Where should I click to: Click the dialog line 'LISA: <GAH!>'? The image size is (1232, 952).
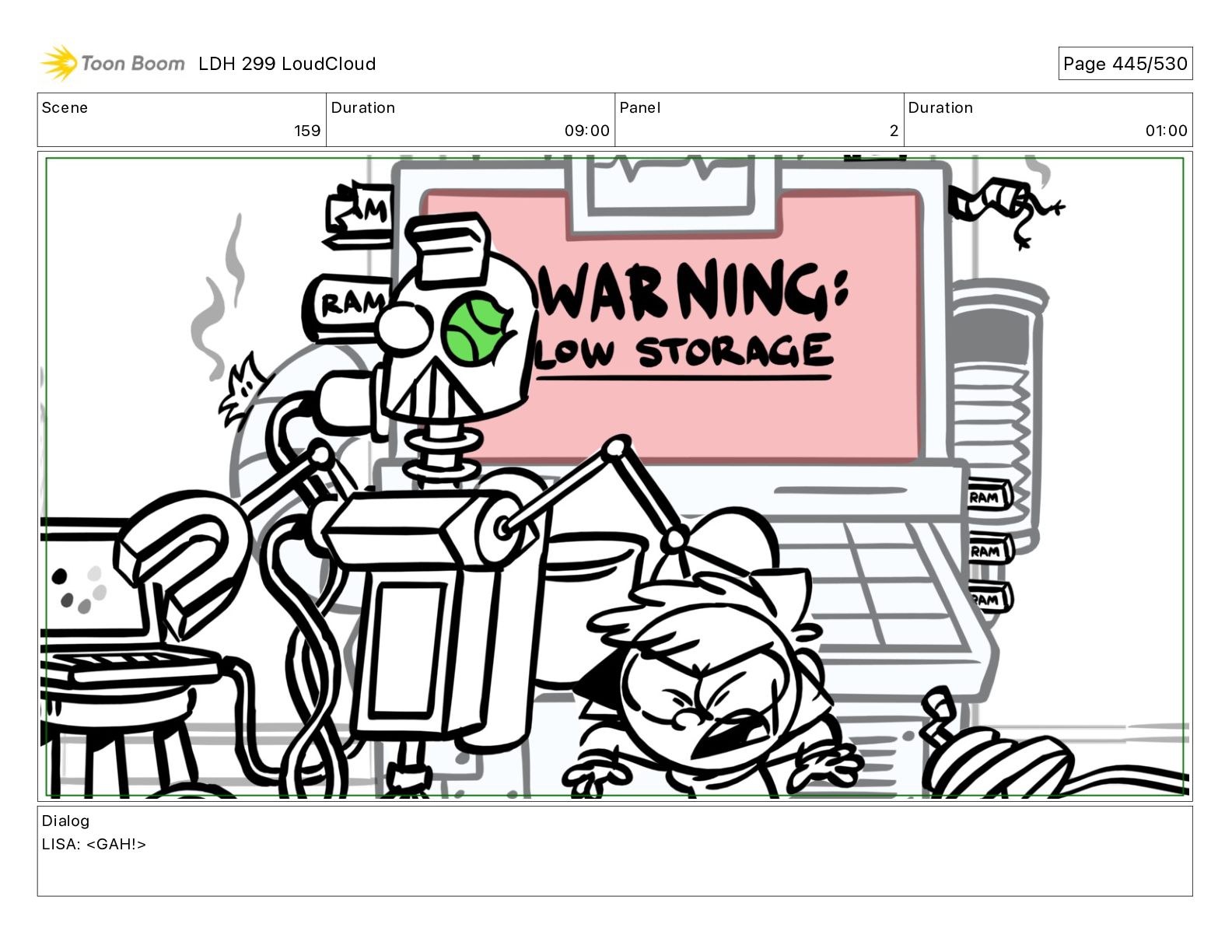pyautogui.click(x=94, y=844)
